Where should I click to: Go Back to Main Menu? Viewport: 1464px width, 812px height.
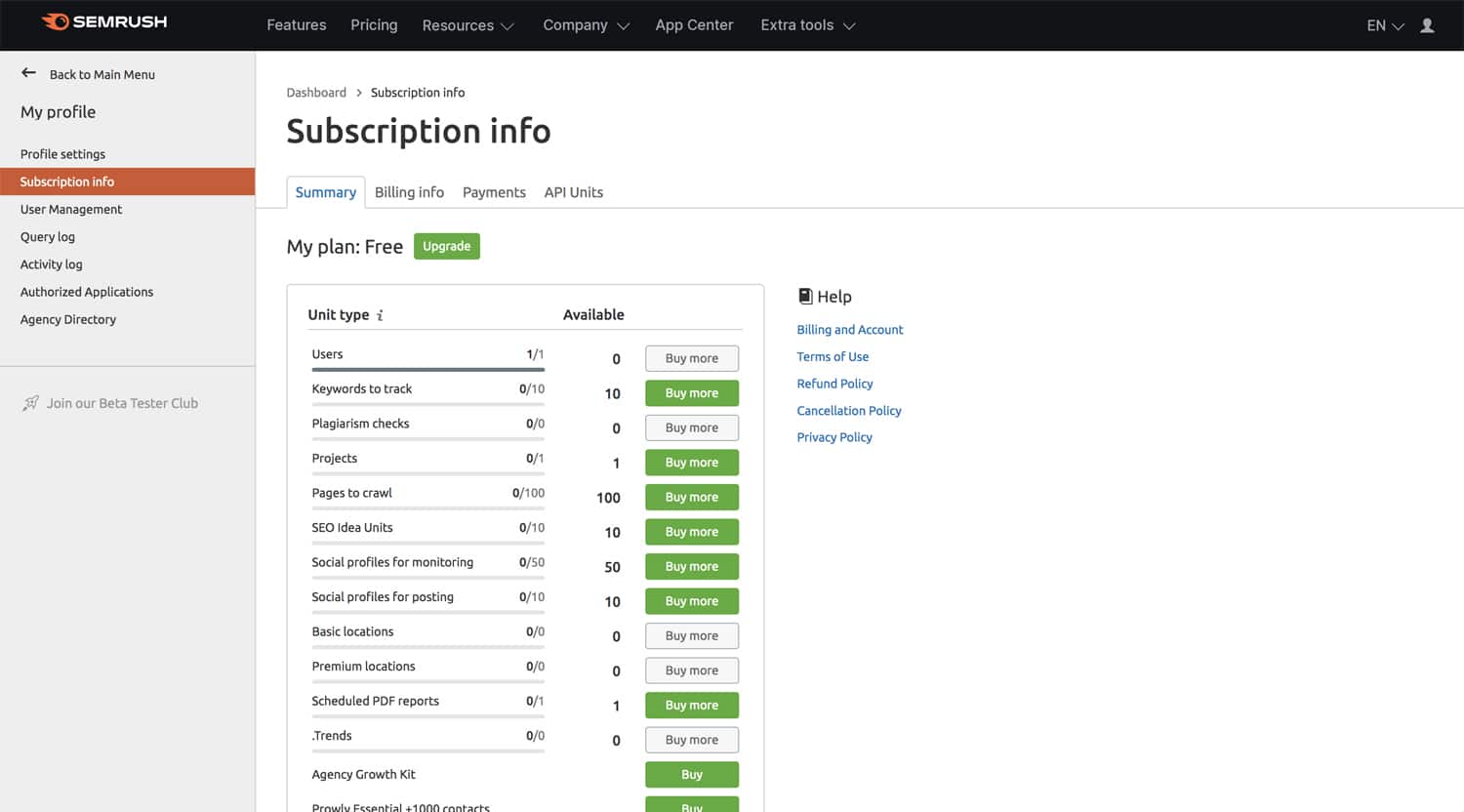[x=102, y=74]
